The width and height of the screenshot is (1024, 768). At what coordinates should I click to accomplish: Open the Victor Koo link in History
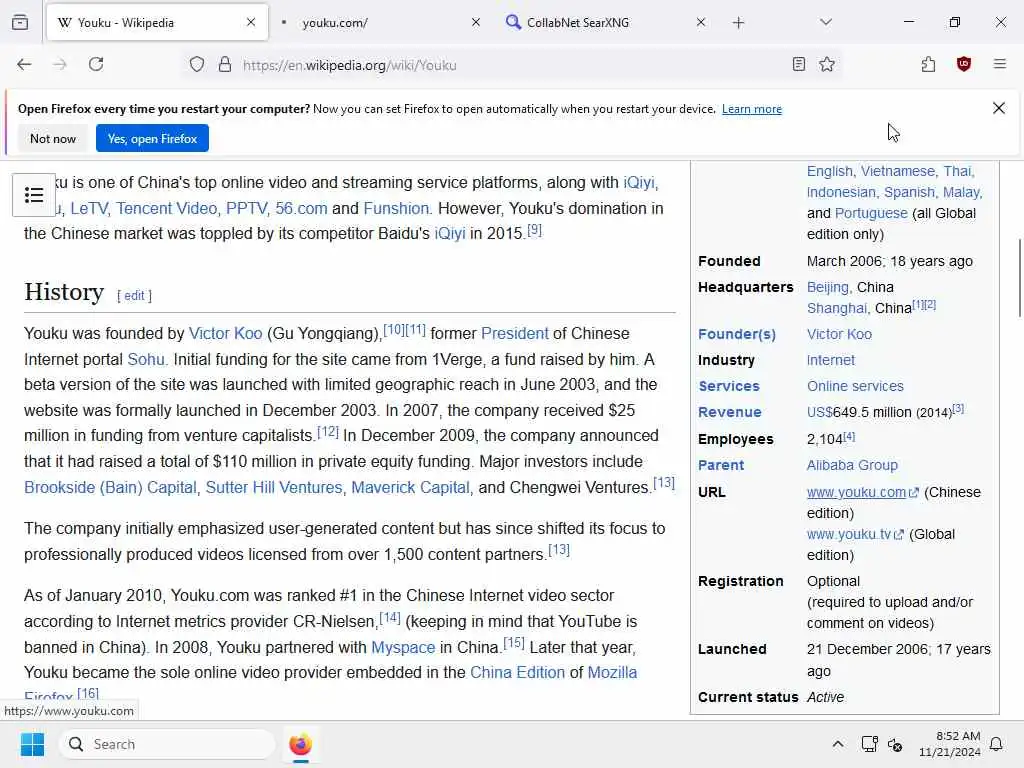tap(225, 334)
